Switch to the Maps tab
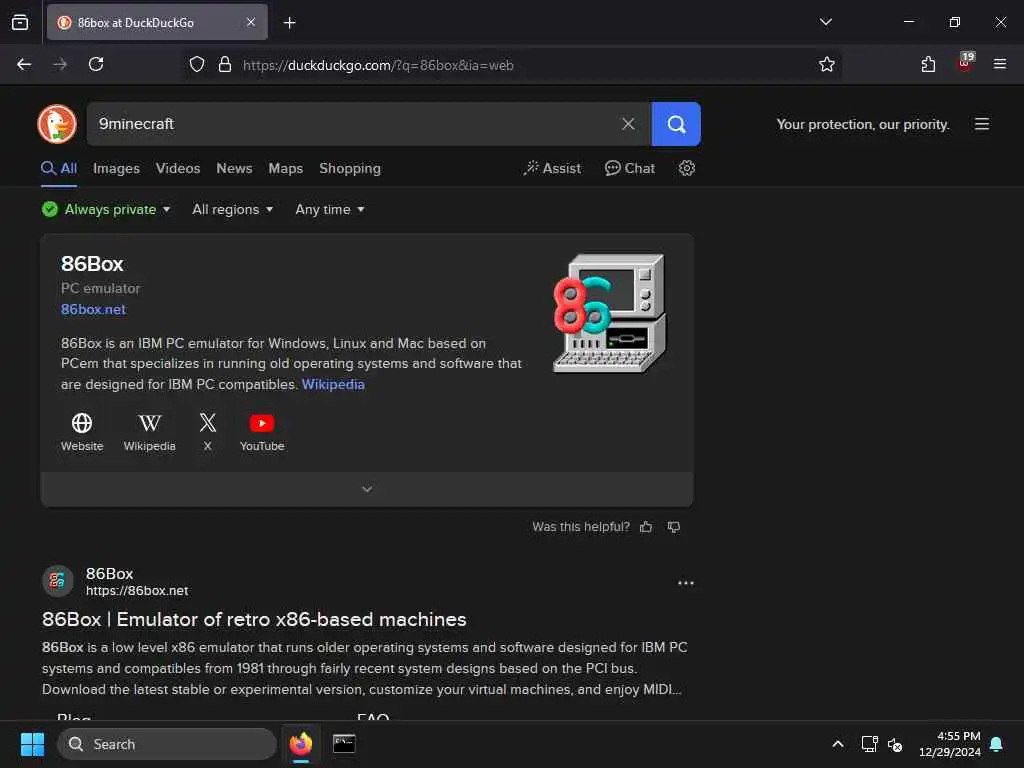This screenshot has width=1024, height=768. click(x=285, y=168)
